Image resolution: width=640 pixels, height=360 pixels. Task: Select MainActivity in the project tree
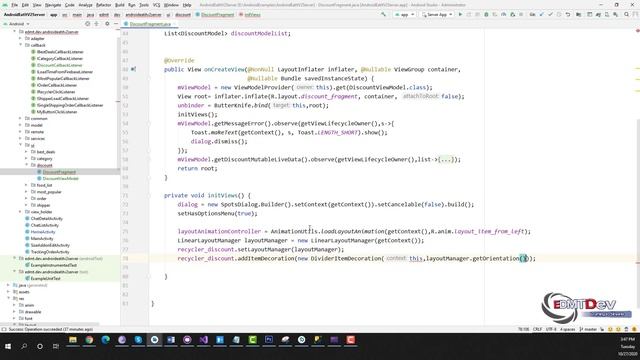click(x=39, y=238)
